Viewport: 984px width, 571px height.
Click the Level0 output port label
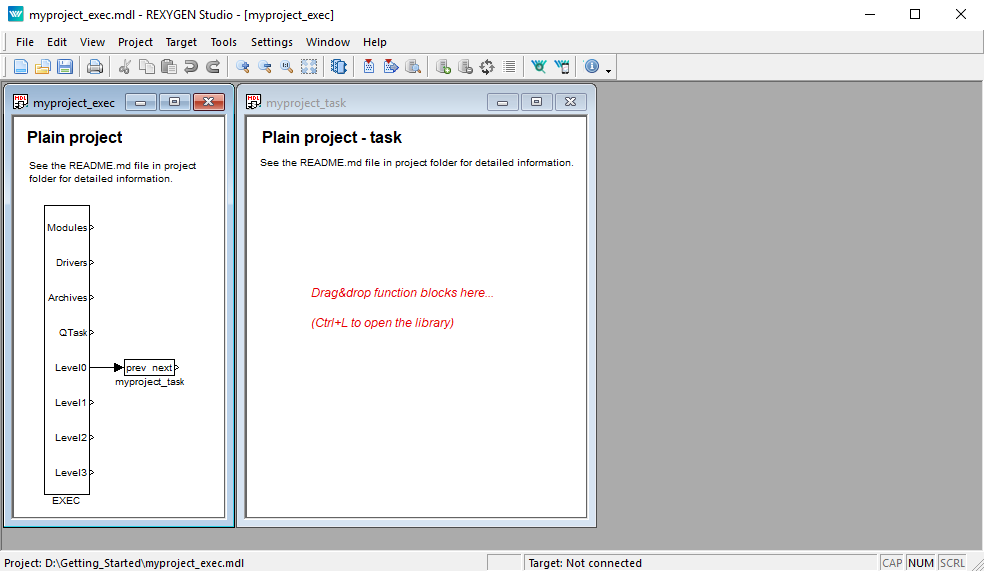71,368
